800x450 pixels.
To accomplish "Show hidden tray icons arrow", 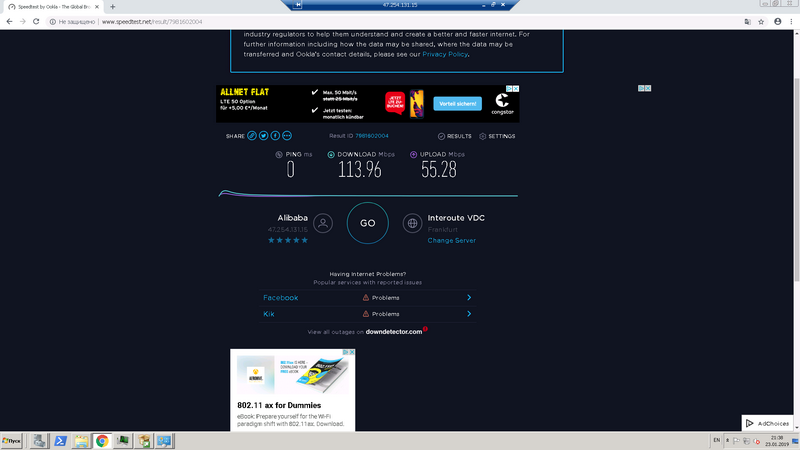I will (x=727, y=440).
